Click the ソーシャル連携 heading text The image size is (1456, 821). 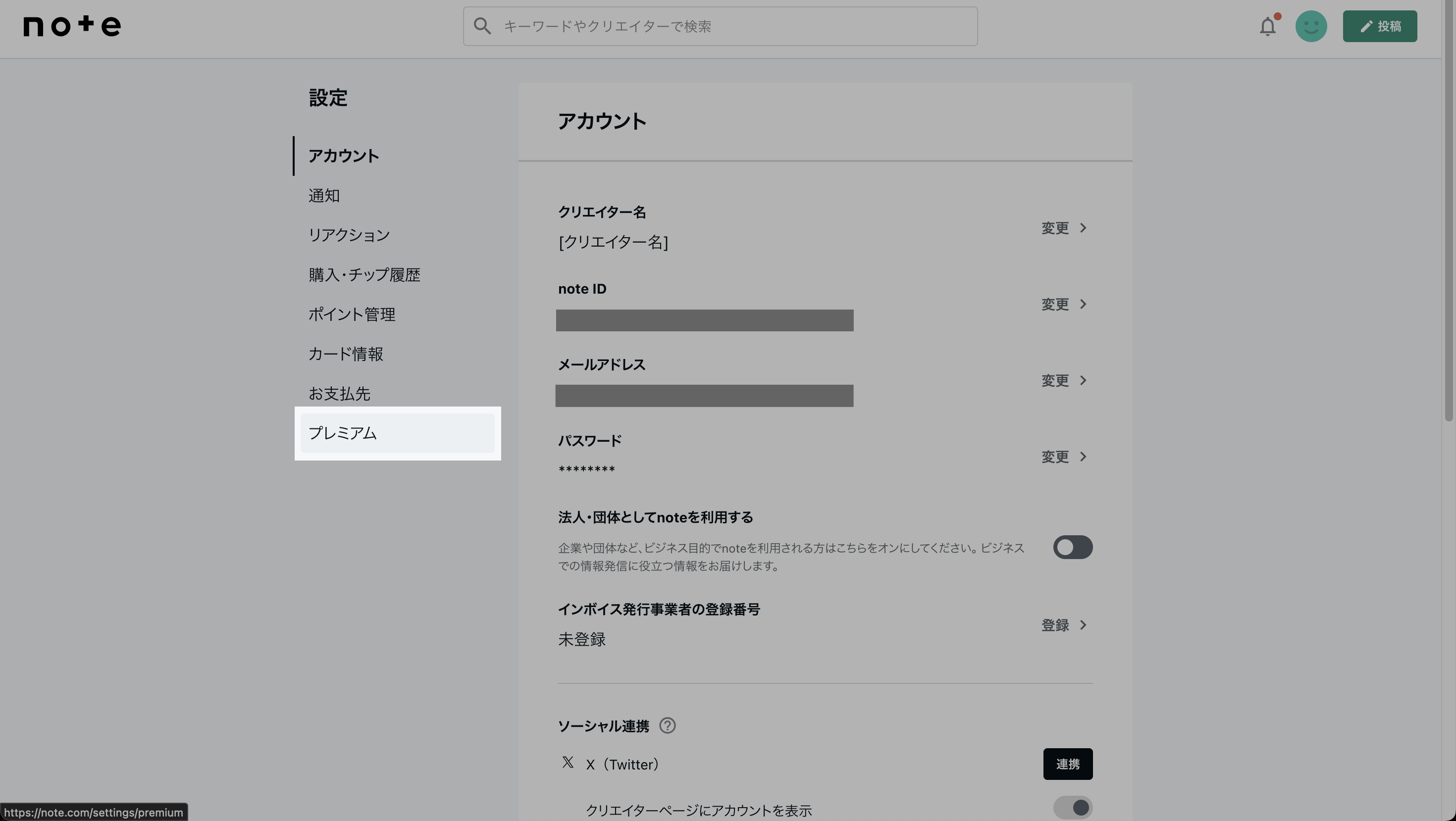603,726
